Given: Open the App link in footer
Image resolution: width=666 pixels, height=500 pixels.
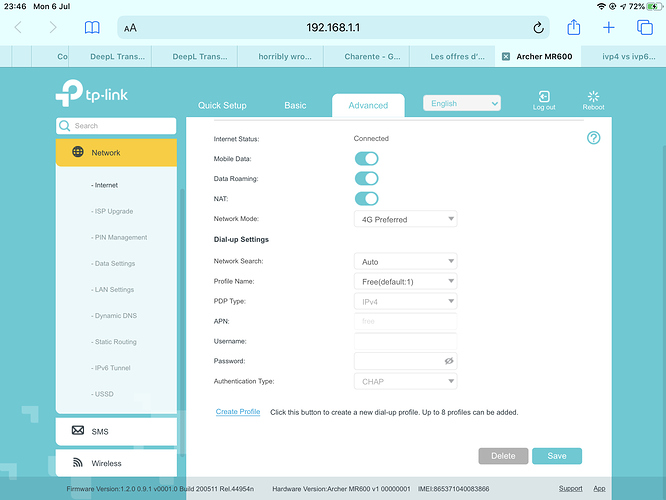Looking at the screenshot, I should tap(599, 489).
